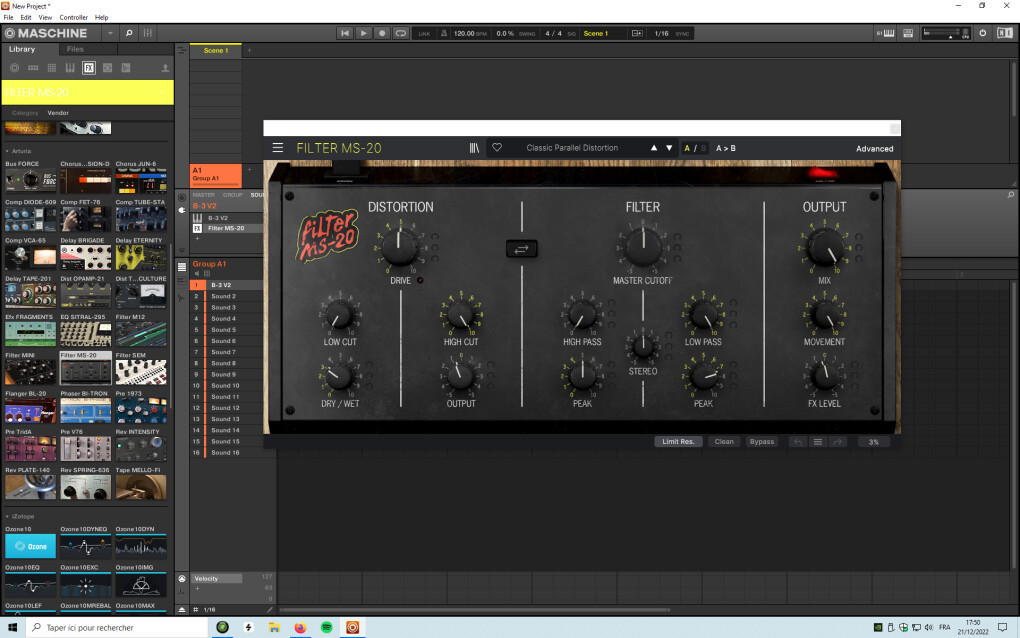Viewport: 1020px width, 638px height.
Task: Redo with the plugin redo arrow
Action: 837,442
